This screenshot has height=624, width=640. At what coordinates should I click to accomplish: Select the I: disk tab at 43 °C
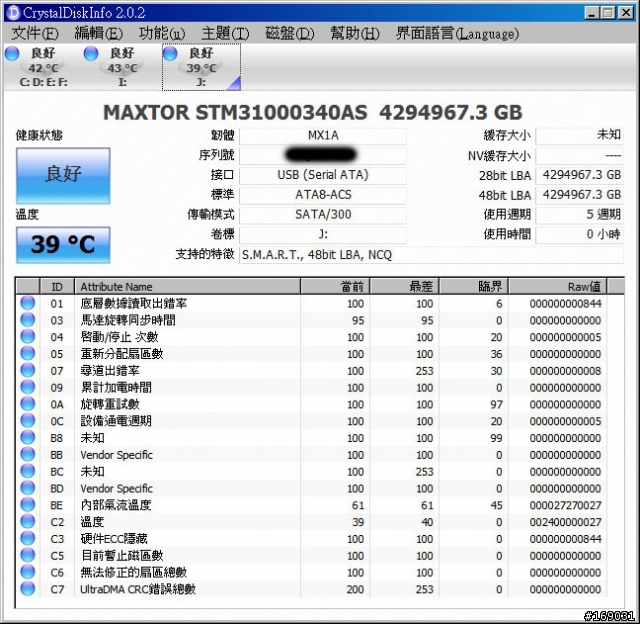click(x=122, y=67)
